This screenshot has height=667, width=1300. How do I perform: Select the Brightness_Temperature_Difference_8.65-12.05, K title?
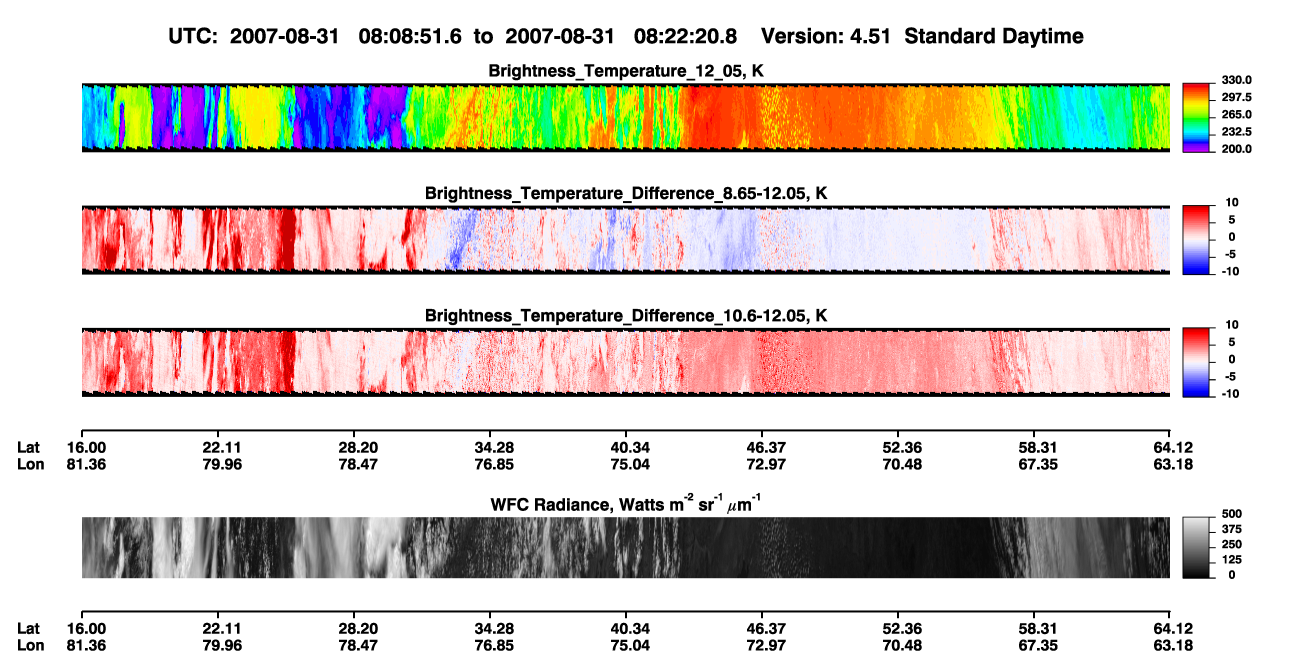tap(626, 192)
